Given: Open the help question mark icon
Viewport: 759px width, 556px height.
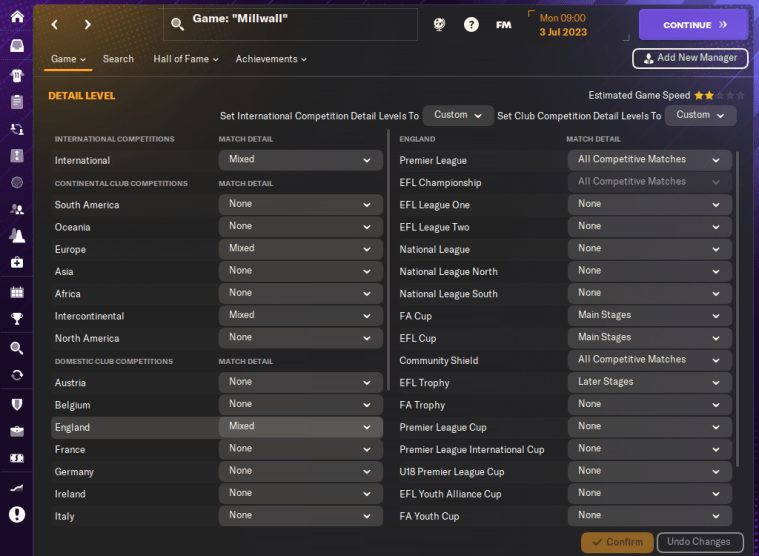Looking at the screenshot, I should (x=471, y=24).
